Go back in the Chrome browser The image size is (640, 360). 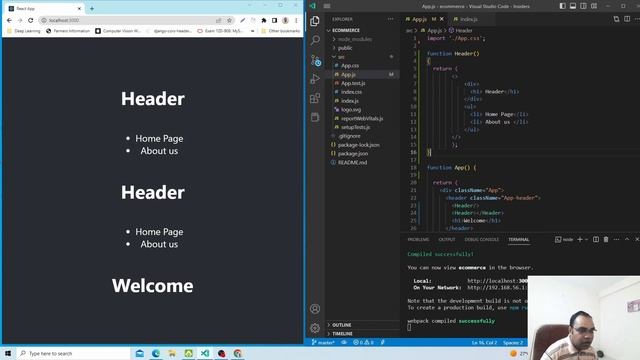(9, 20)
